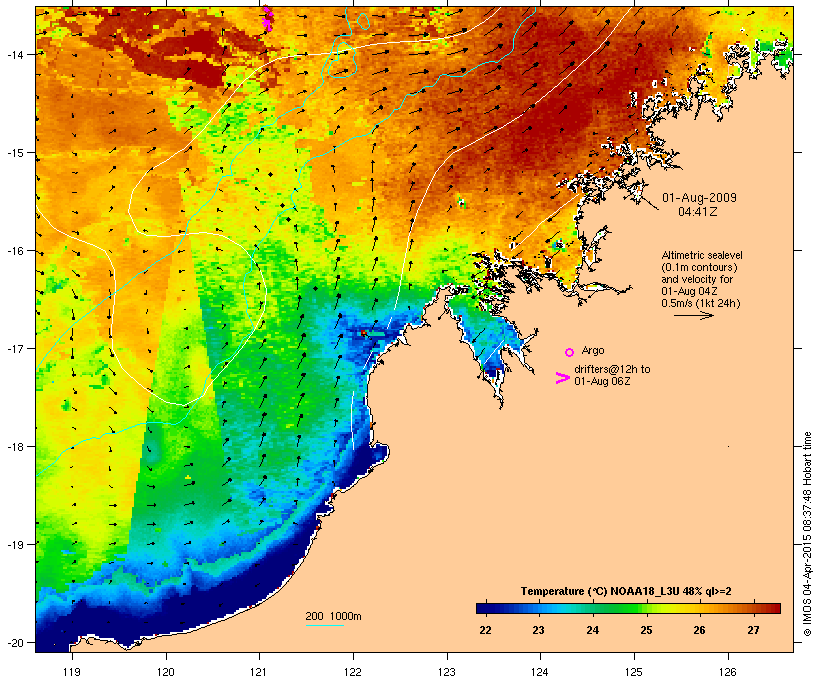Click the color bar value 27
This screenshot has height=680, width=820.
[x=753, y=630]
